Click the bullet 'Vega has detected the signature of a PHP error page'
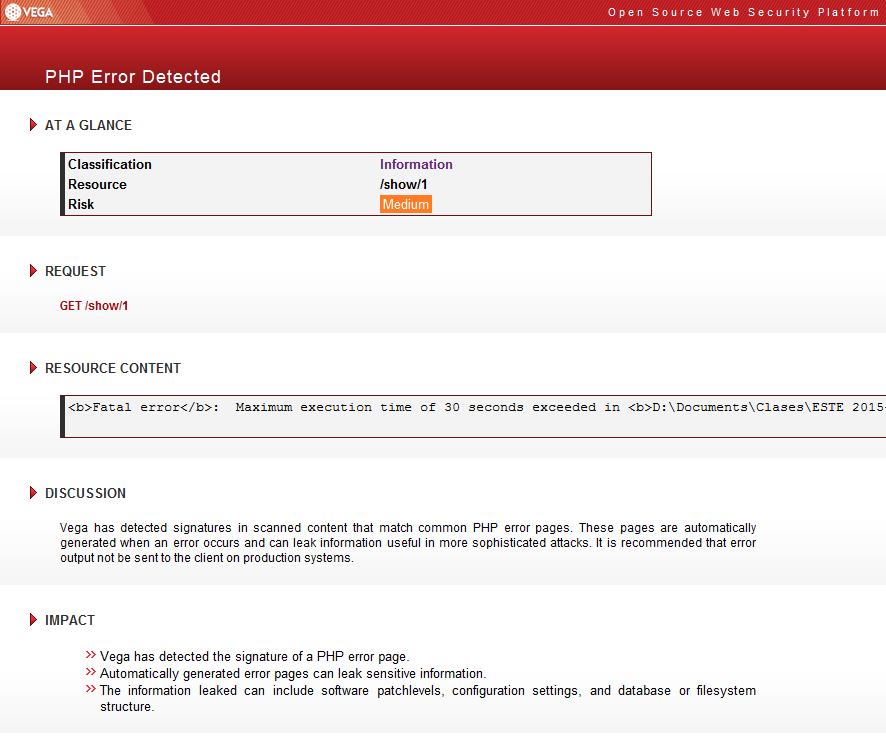 click(254, 656)
